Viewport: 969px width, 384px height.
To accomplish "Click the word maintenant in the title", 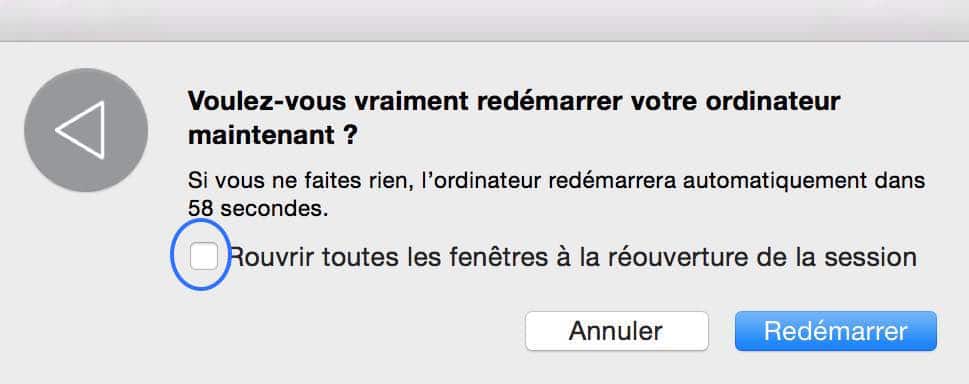I will (260, 135).
